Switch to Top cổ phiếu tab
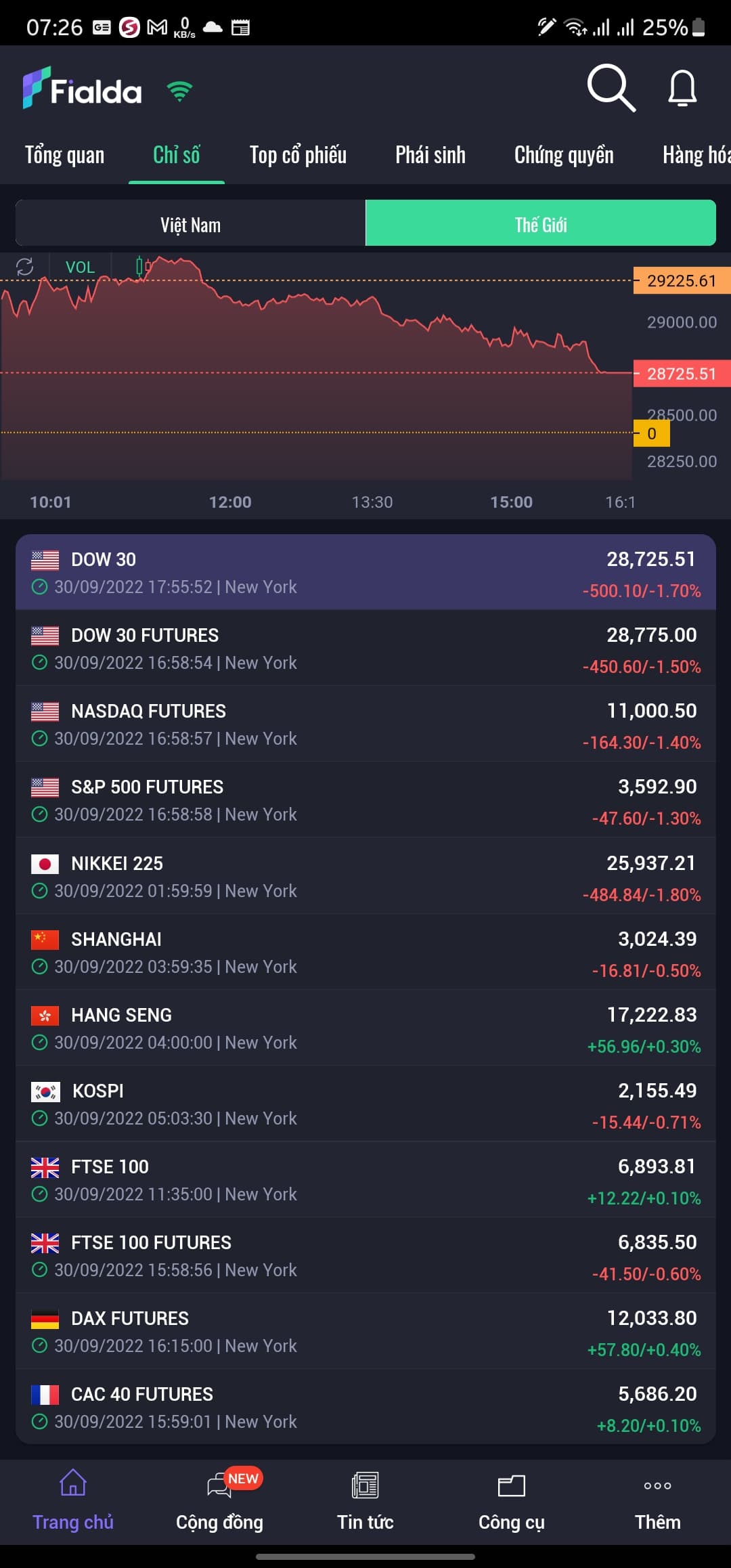731x1568 pixels. pyautogui.click(x=298, y=155)
